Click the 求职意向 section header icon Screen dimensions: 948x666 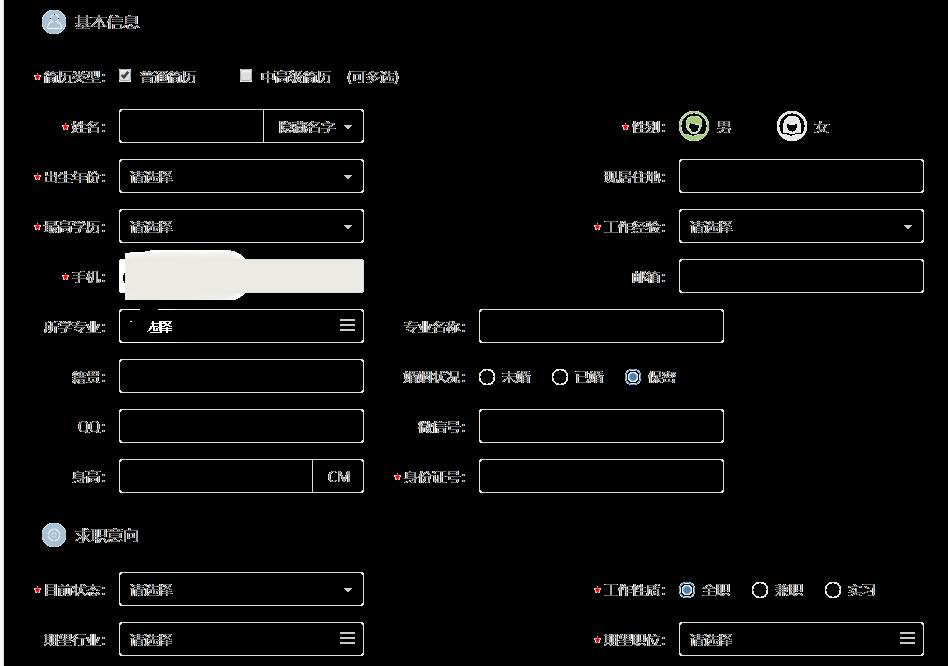point(53,535)
